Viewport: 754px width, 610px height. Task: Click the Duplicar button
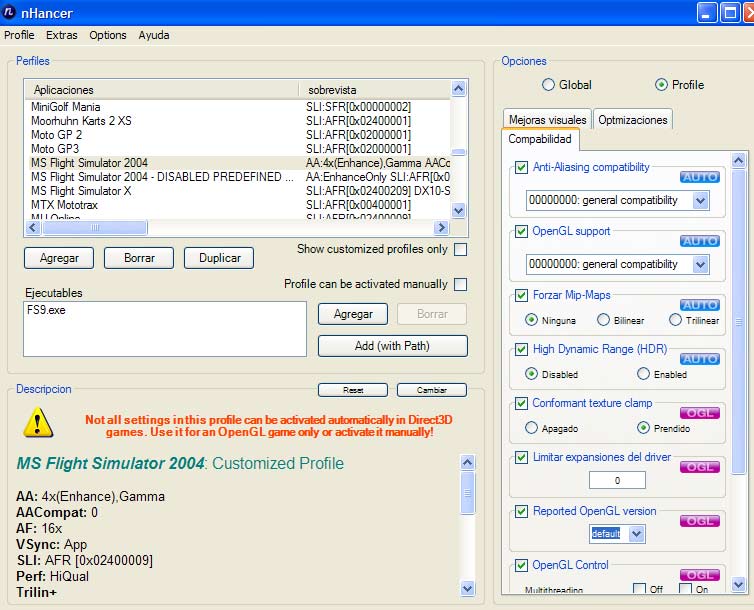pyautogui.click(x=218, y=258)
